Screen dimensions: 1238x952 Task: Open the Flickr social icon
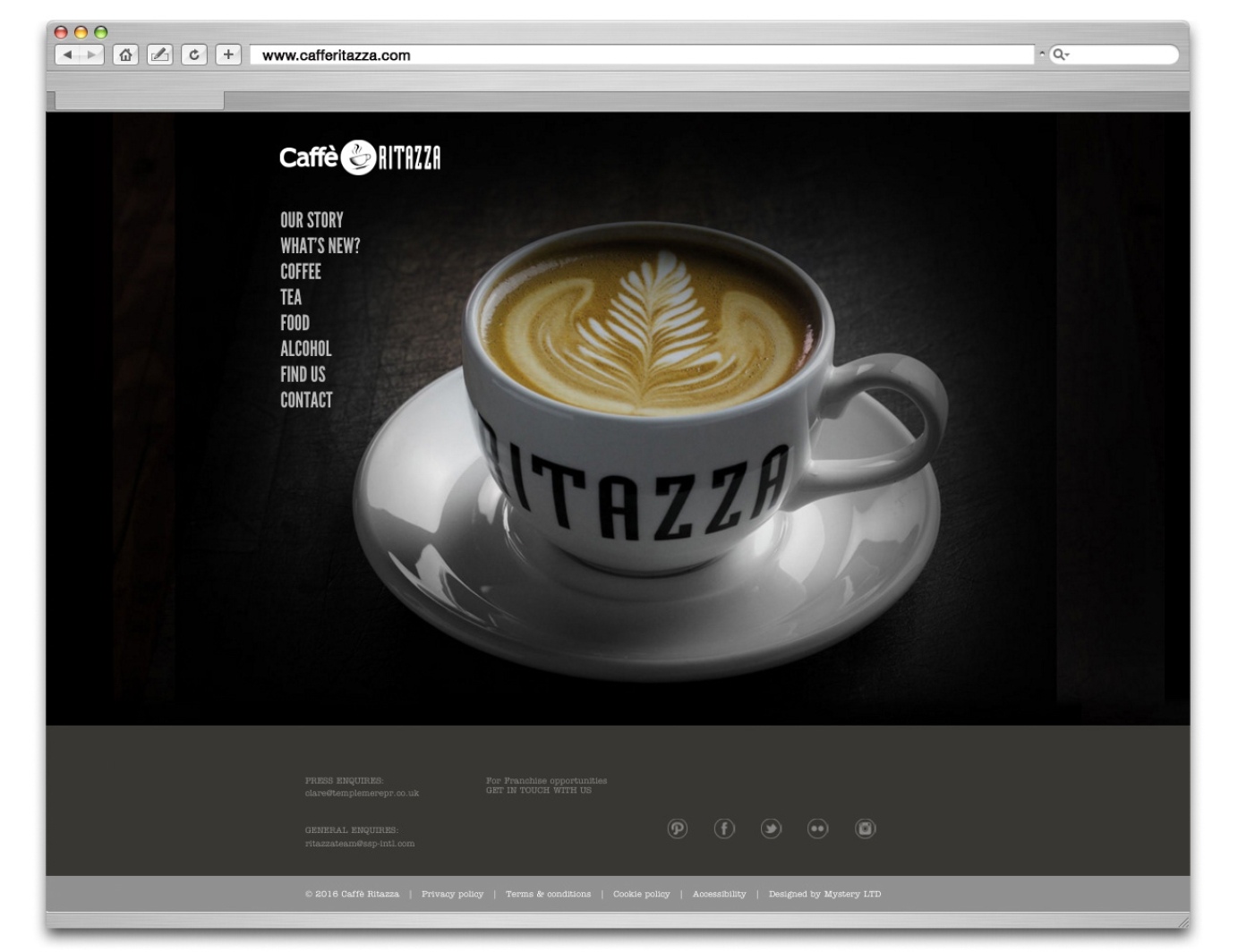(x=819, y=829)
